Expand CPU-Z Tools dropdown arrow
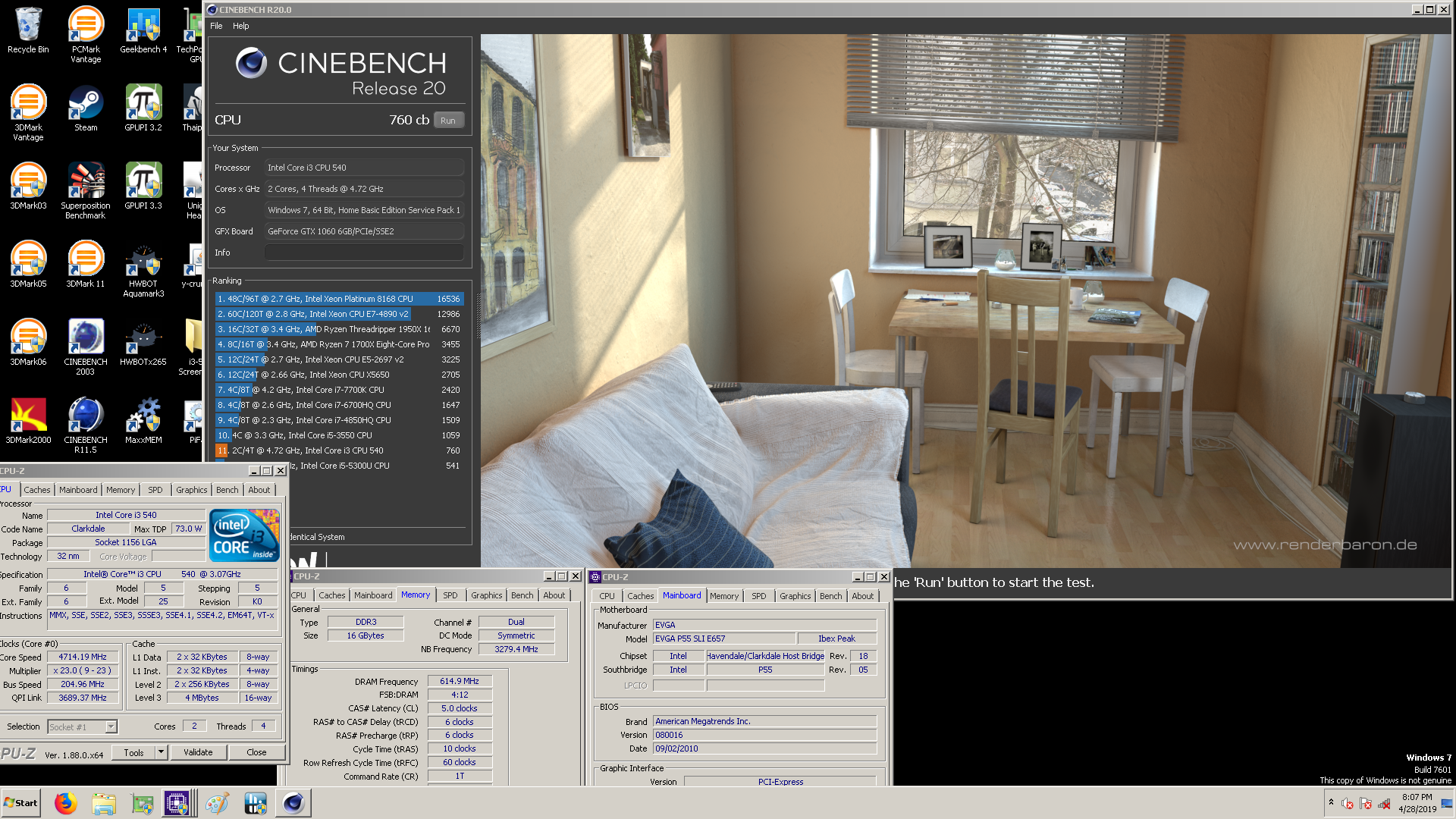This screenshot has width=1456, height=819. pyautogui.click(x=161, y=752)
